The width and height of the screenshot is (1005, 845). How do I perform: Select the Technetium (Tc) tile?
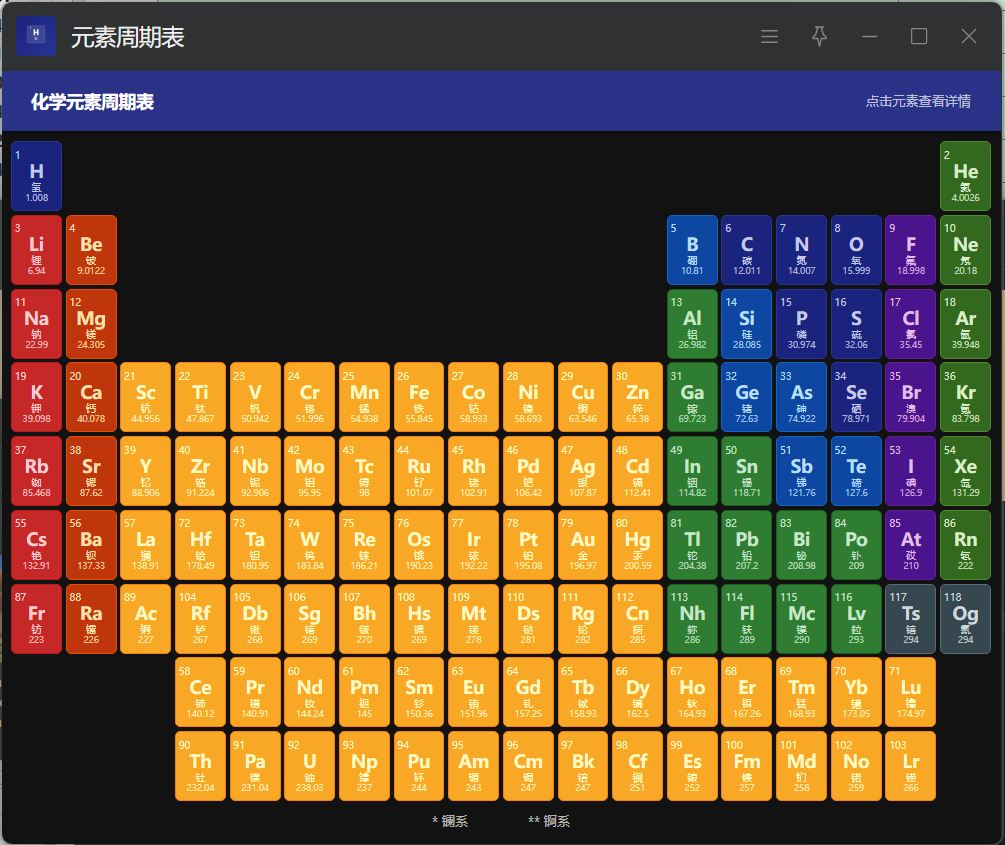point(364,471)
